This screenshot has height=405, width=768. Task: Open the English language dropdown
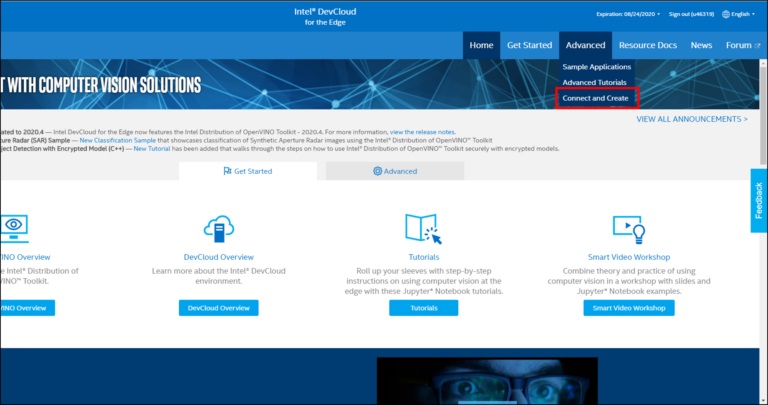(739, 14)
